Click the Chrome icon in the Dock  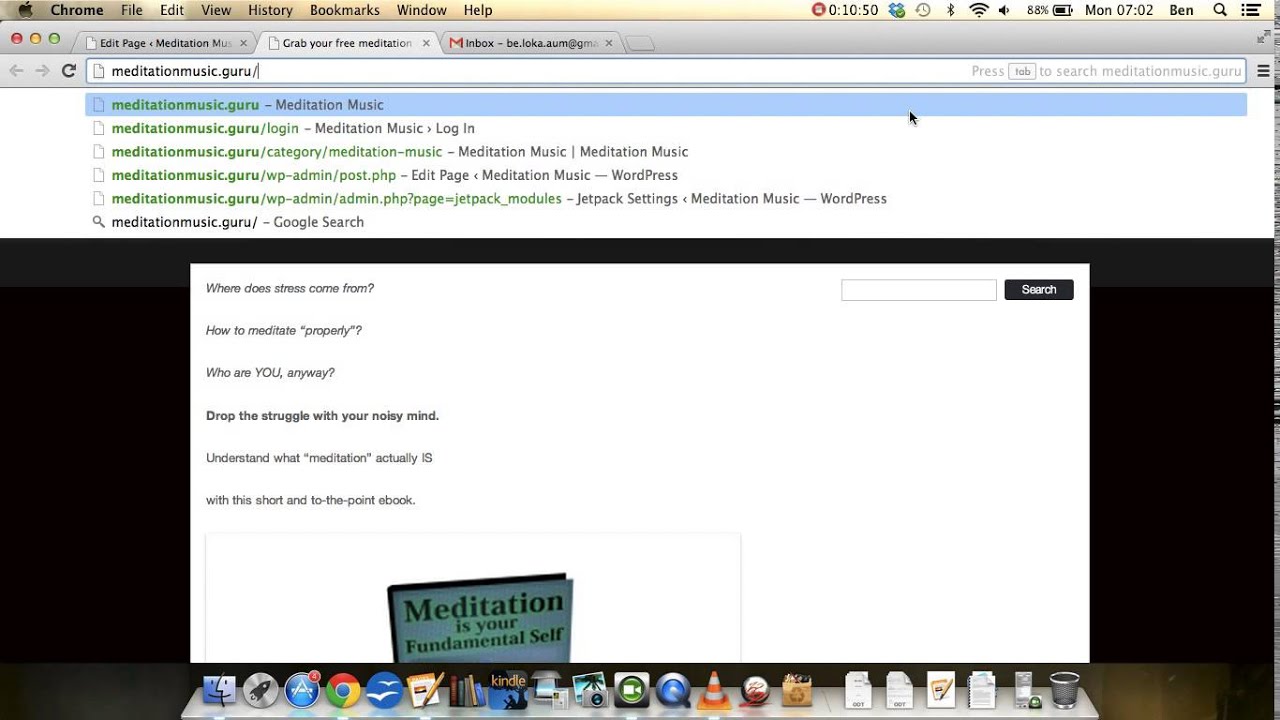[x=343, y=690]
